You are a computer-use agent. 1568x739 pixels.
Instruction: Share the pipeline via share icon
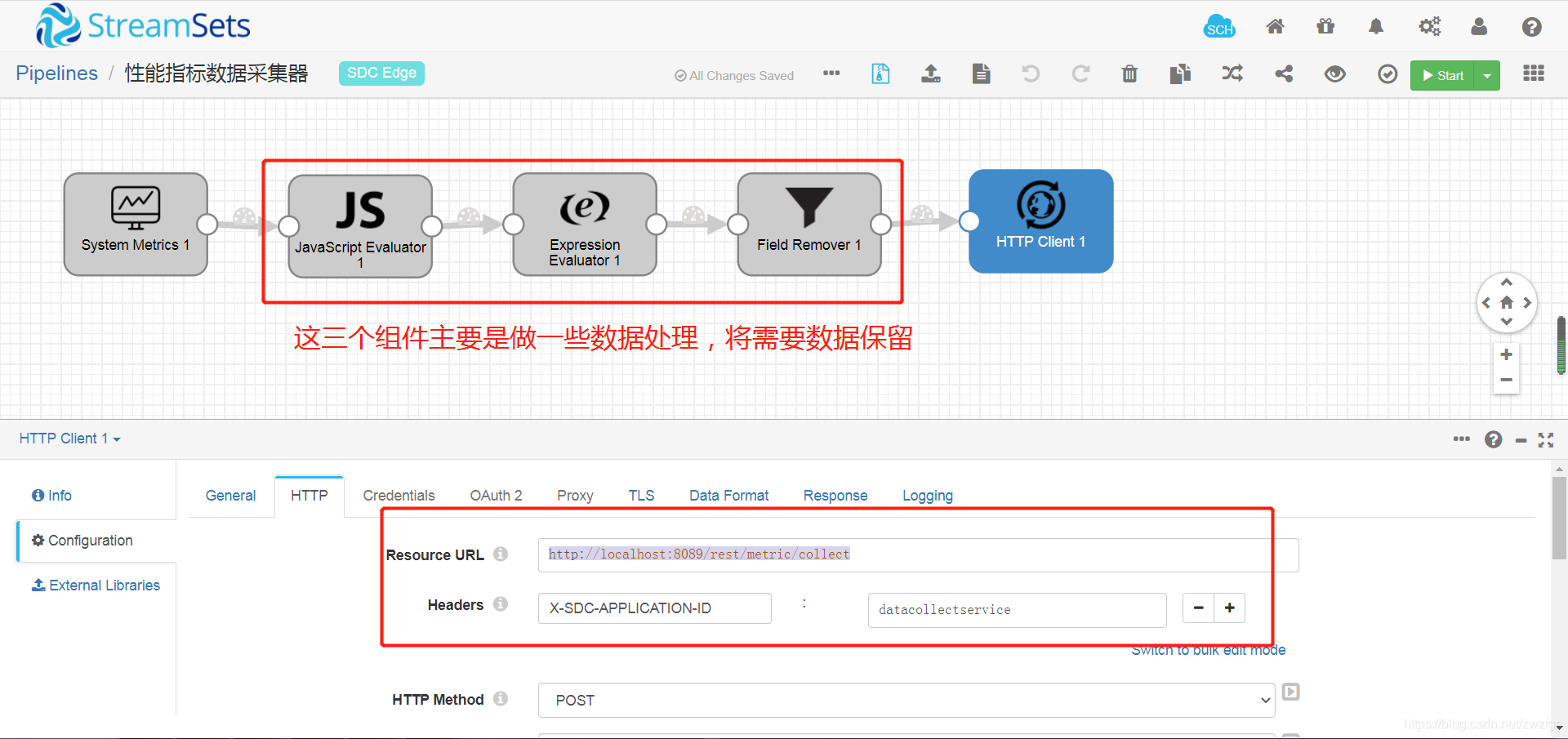(x=1283, y=73)
